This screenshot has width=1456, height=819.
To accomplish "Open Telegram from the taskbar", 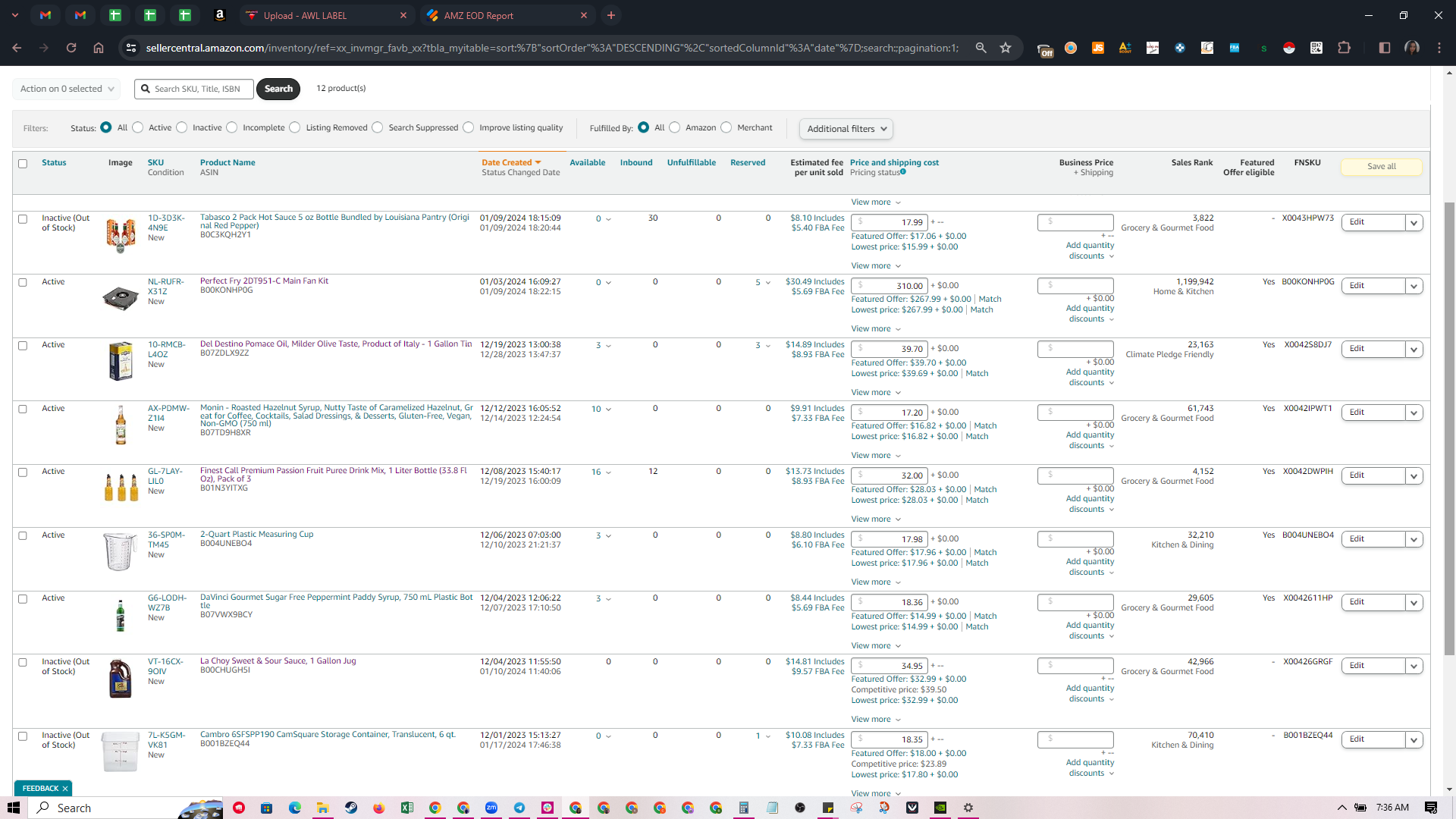I will click(x=519, y=808).
